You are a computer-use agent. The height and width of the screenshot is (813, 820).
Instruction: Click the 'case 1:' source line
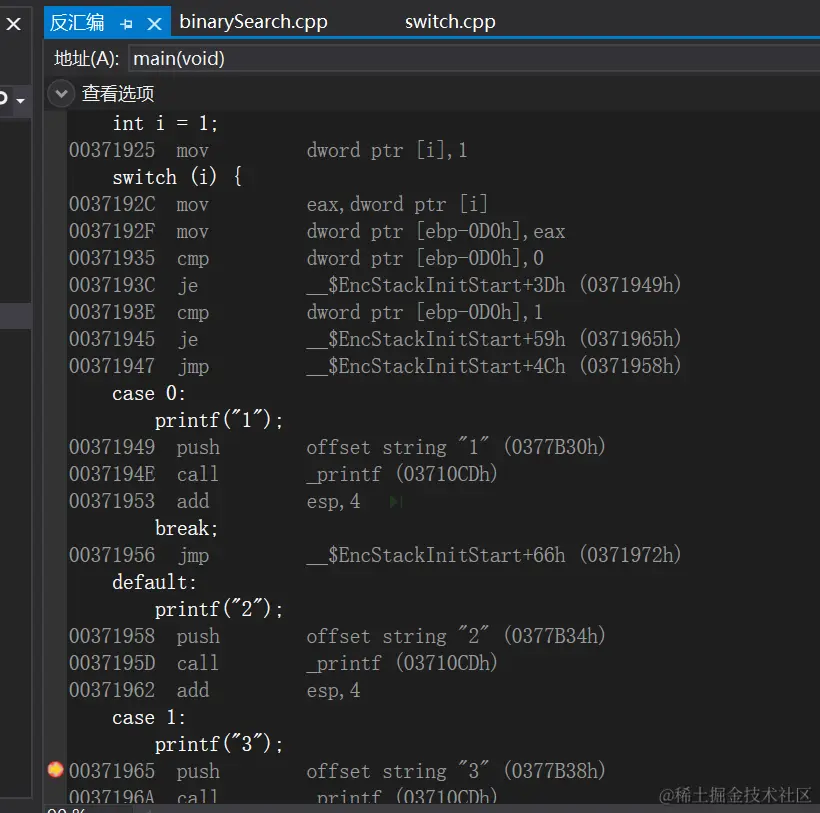149,717
